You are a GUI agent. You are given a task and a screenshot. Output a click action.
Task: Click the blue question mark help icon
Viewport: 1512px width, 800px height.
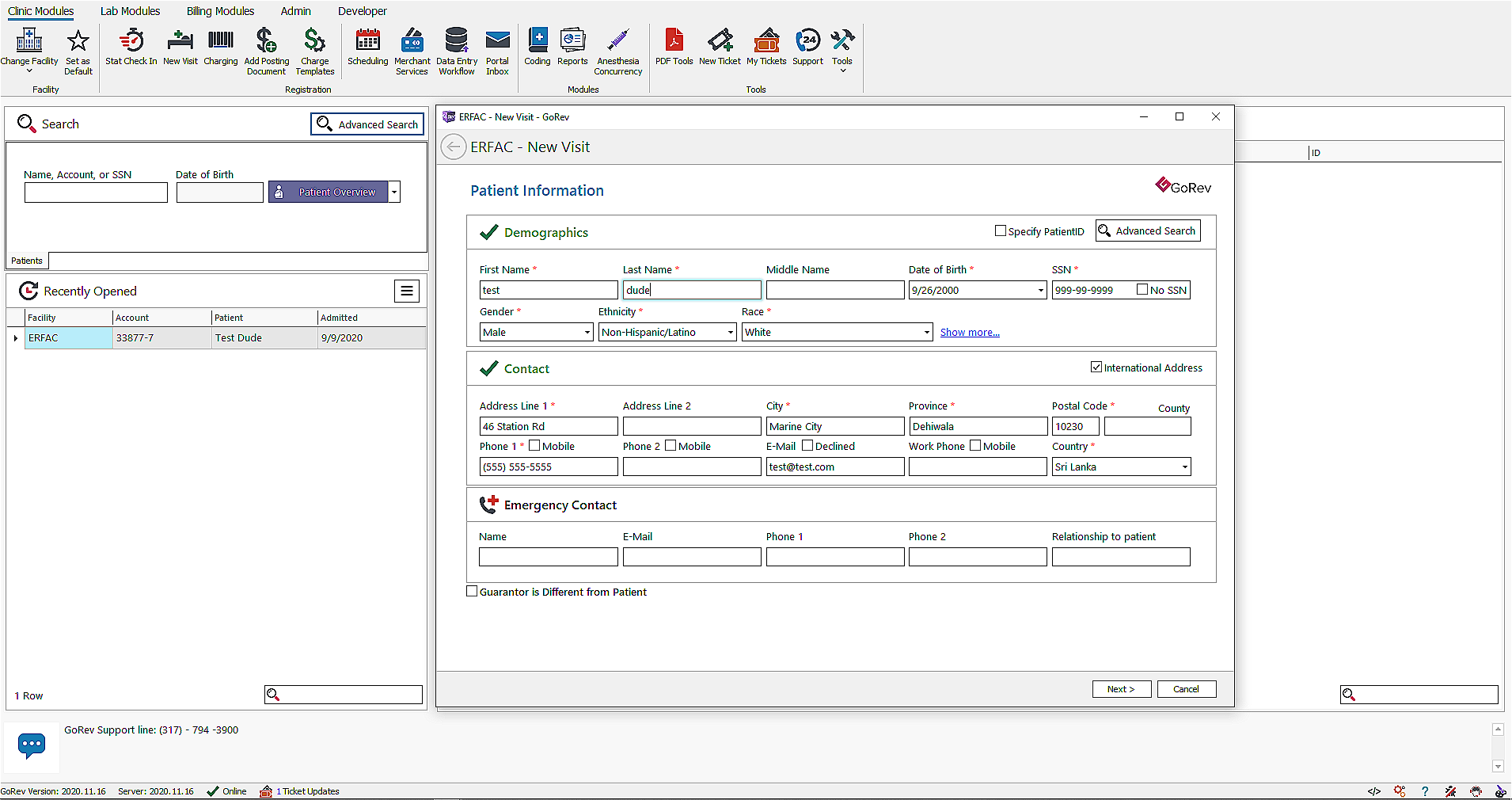pos(1425,791)
